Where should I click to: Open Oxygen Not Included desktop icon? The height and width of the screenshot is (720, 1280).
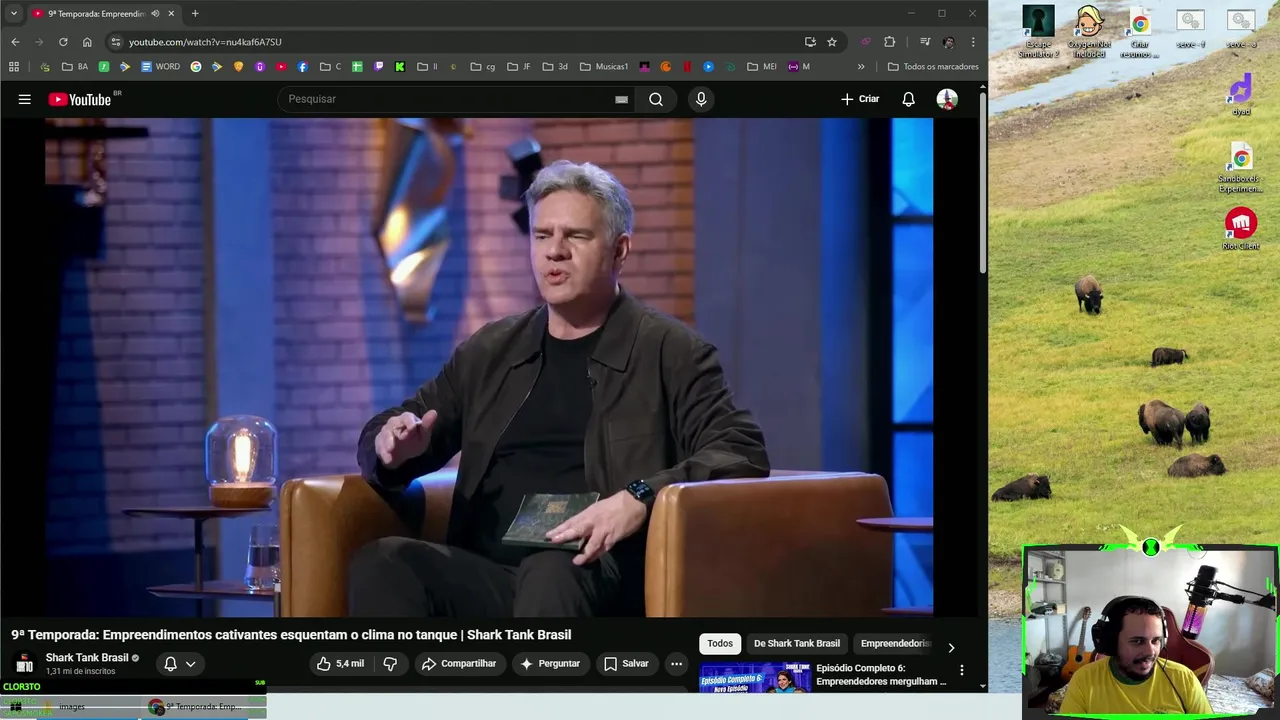click(x=1089, y=32)
